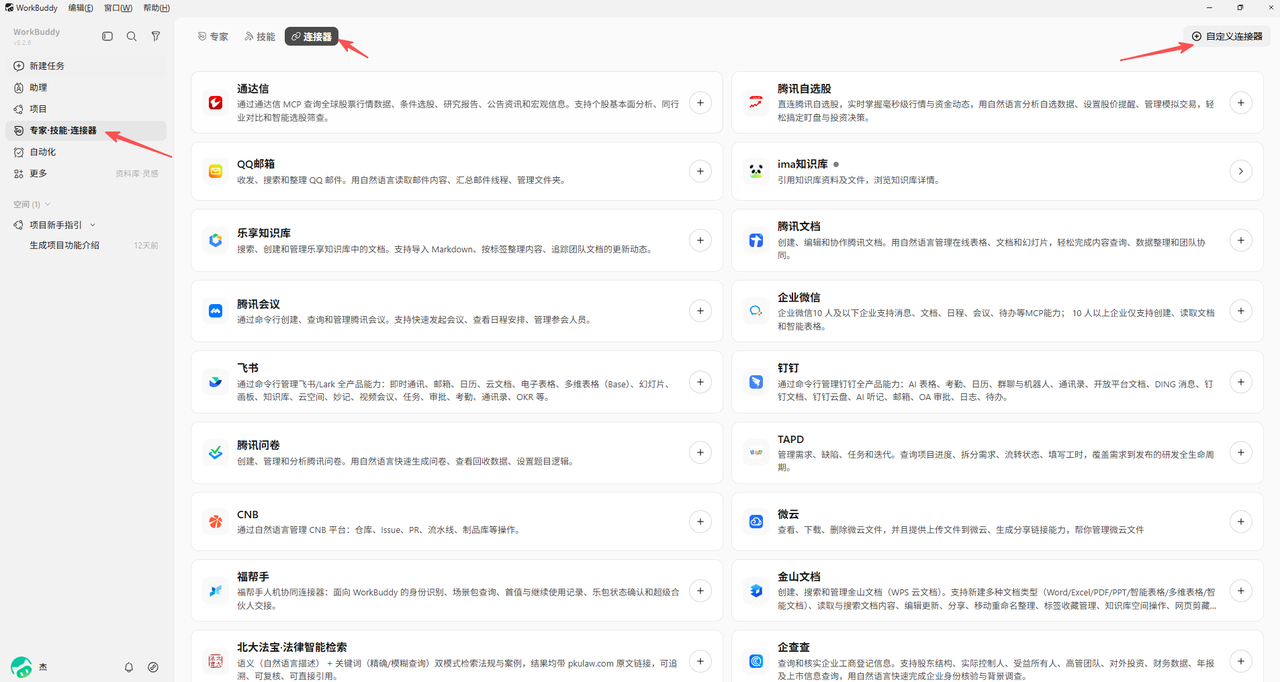Click the 福帮手 card title

[x=253, y=577]
